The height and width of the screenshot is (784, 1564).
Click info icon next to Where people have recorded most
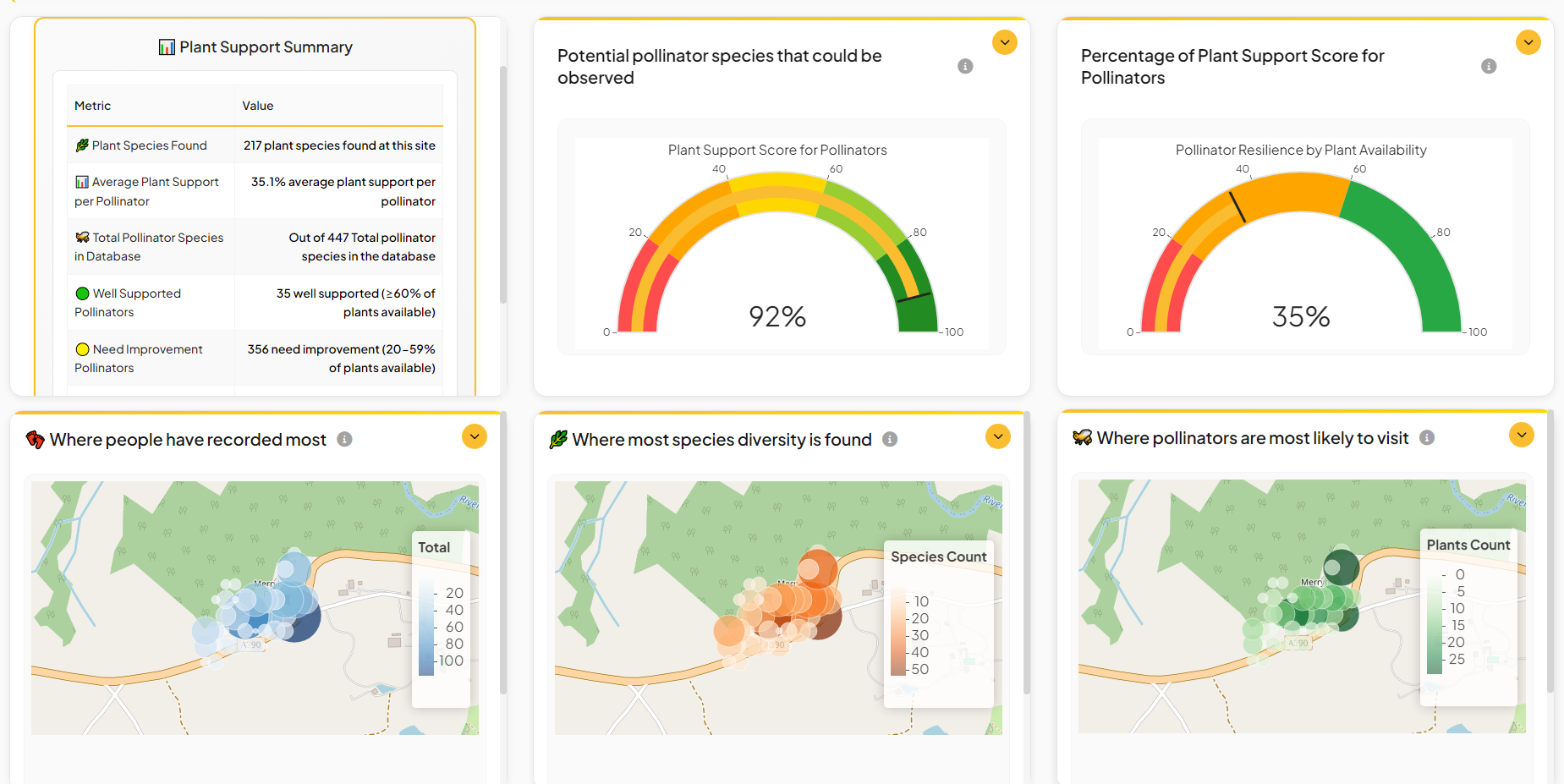[344, 439]
